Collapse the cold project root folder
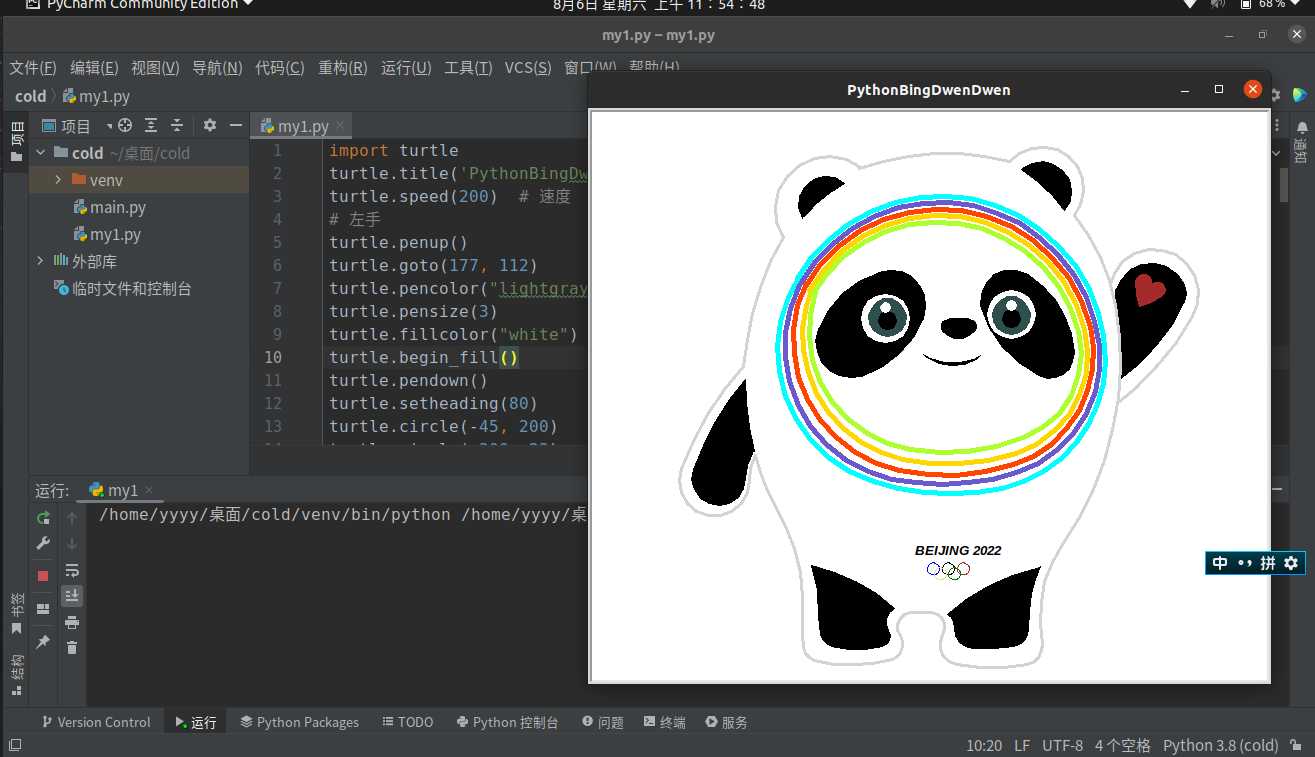This screenshot has width=1315, height=757. 41,153
